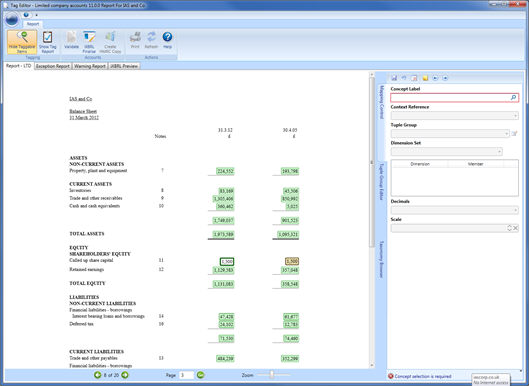Click the next tag round arrow icon
The height and width of the screenshot is (386, 529).
[x=445, y=78]
